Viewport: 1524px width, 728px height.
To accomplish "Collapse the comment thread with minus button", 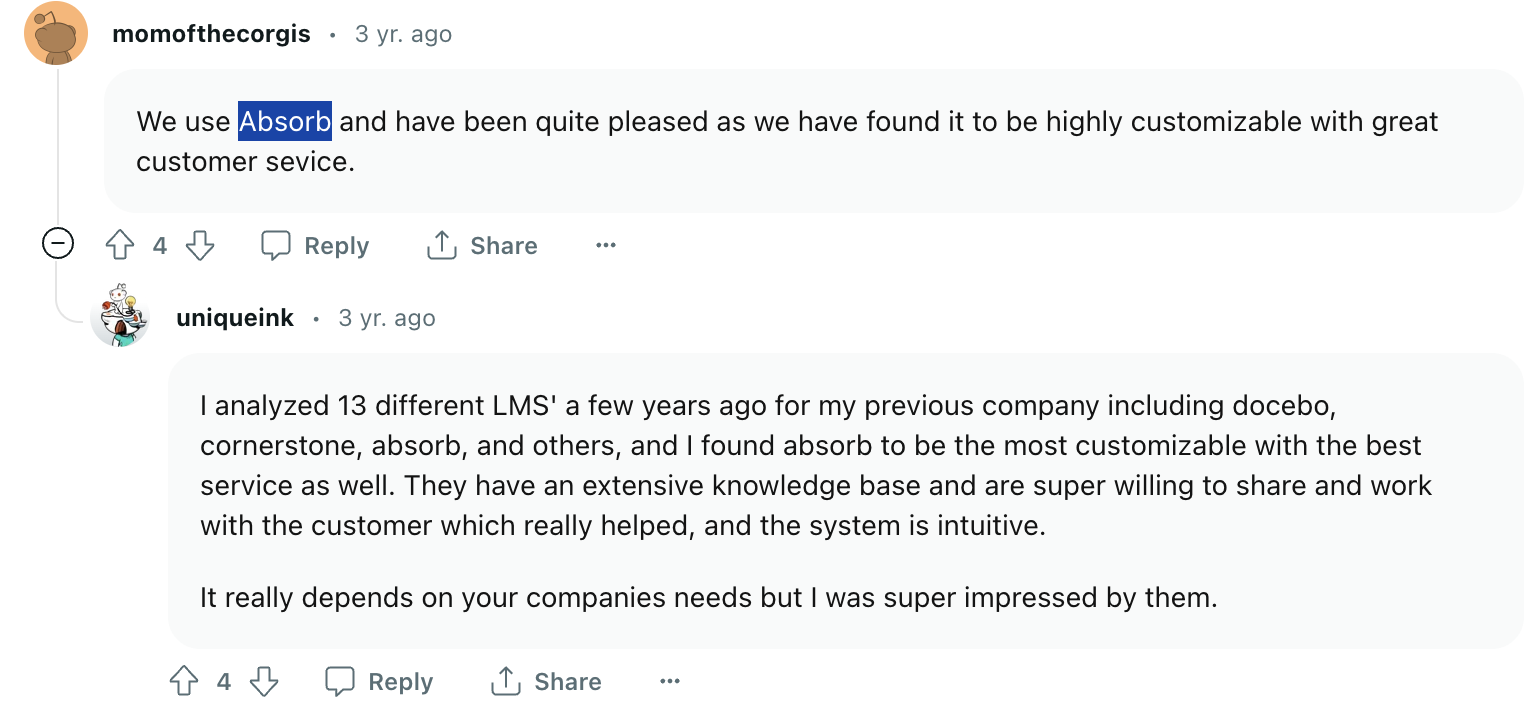I will point(57,243).
